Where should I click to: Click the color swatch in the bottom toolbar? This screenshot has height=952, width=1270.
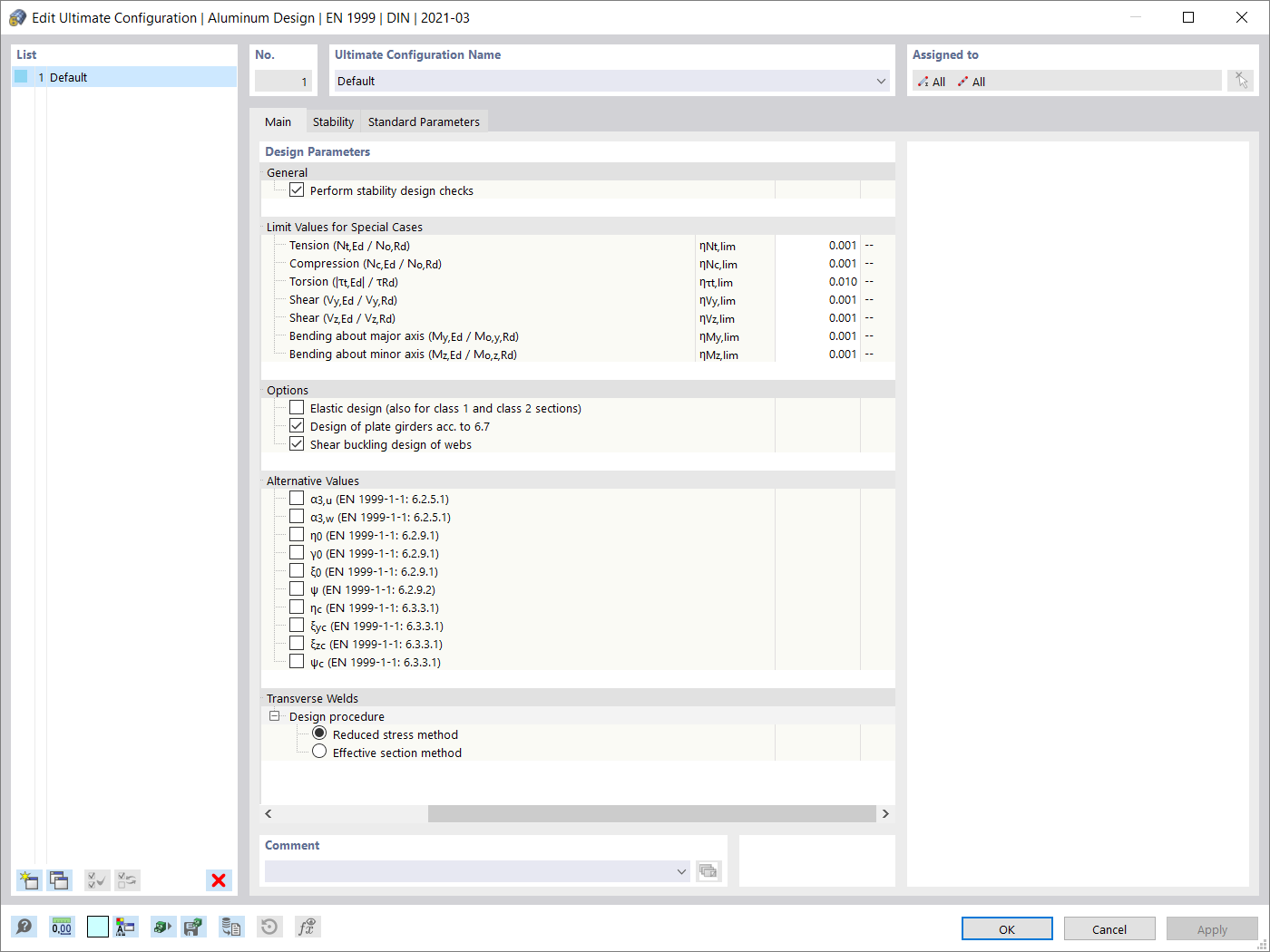(97, 927)
